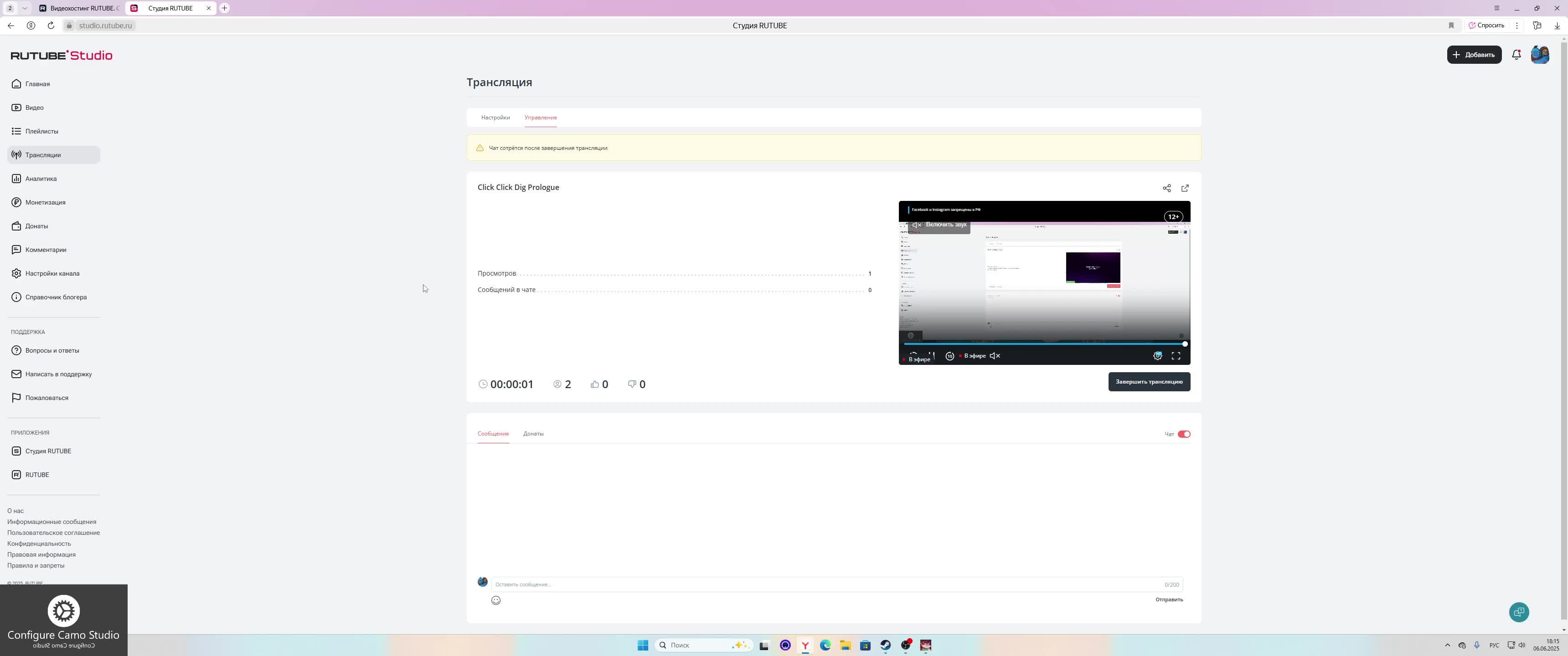Go back with browser back arrow
Viewport: 1568px width, 656px height.
(11, 26)
